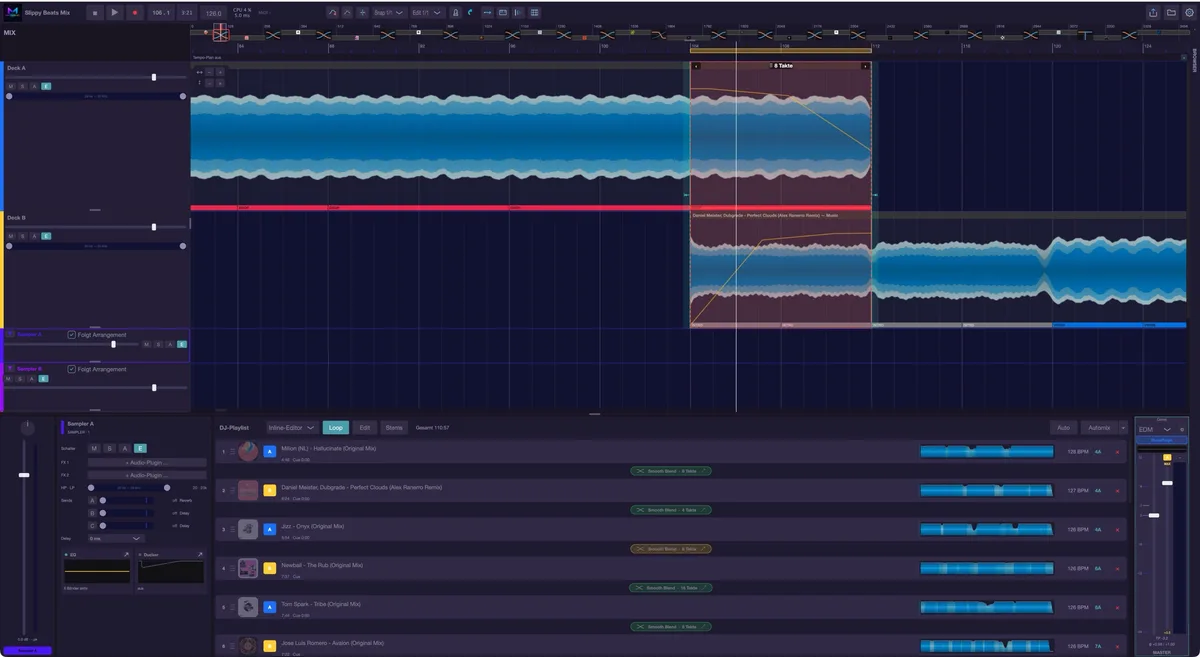Remove Million Hallucinate track with red x

(1117, 452)
